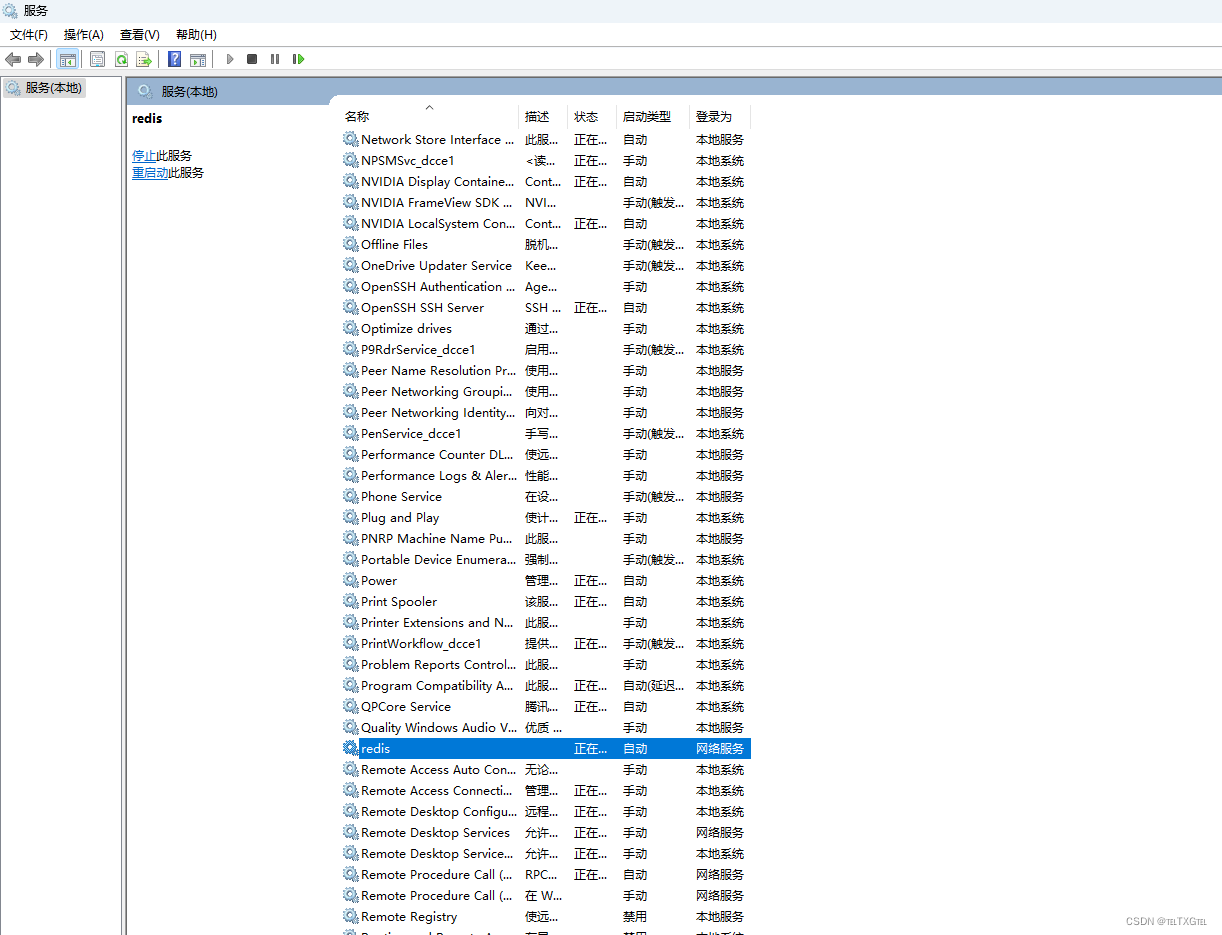Select PNRP Machine Name Publication row
Image resolution: width=1222 pixels, height=935 pixels.
(546, 538)
